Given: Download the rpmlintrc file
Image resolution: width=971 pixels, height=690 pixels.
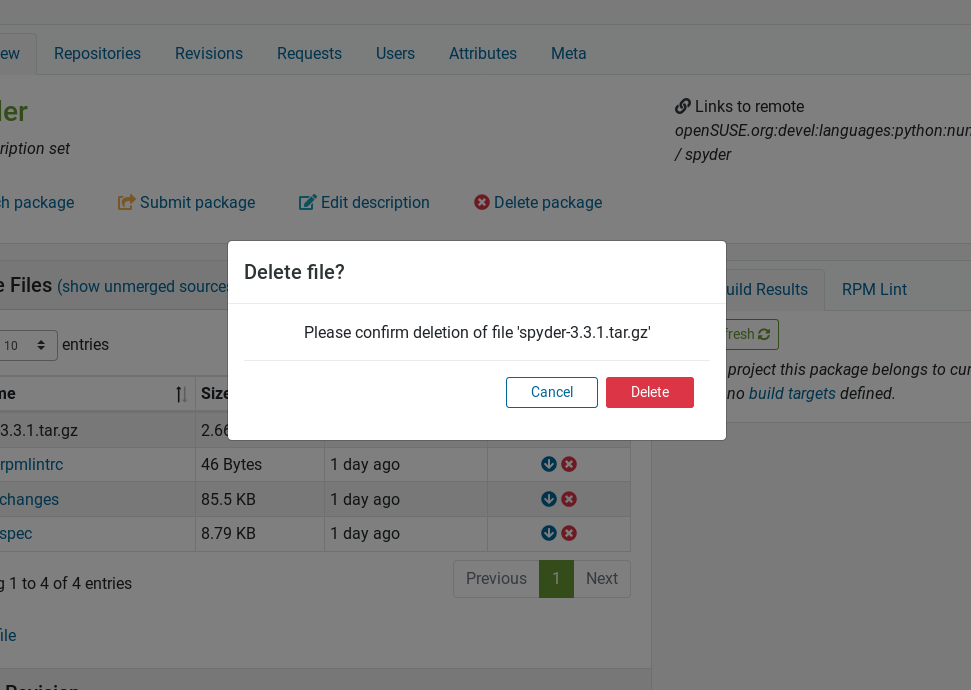Looking at the screenshot, I should (x=548, y=464).
